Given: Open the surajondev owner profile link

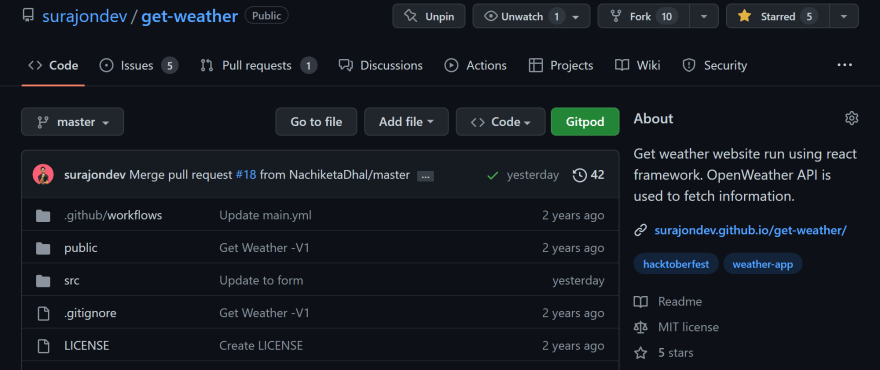Looking at the screenshot, I should tap(84, 16).
